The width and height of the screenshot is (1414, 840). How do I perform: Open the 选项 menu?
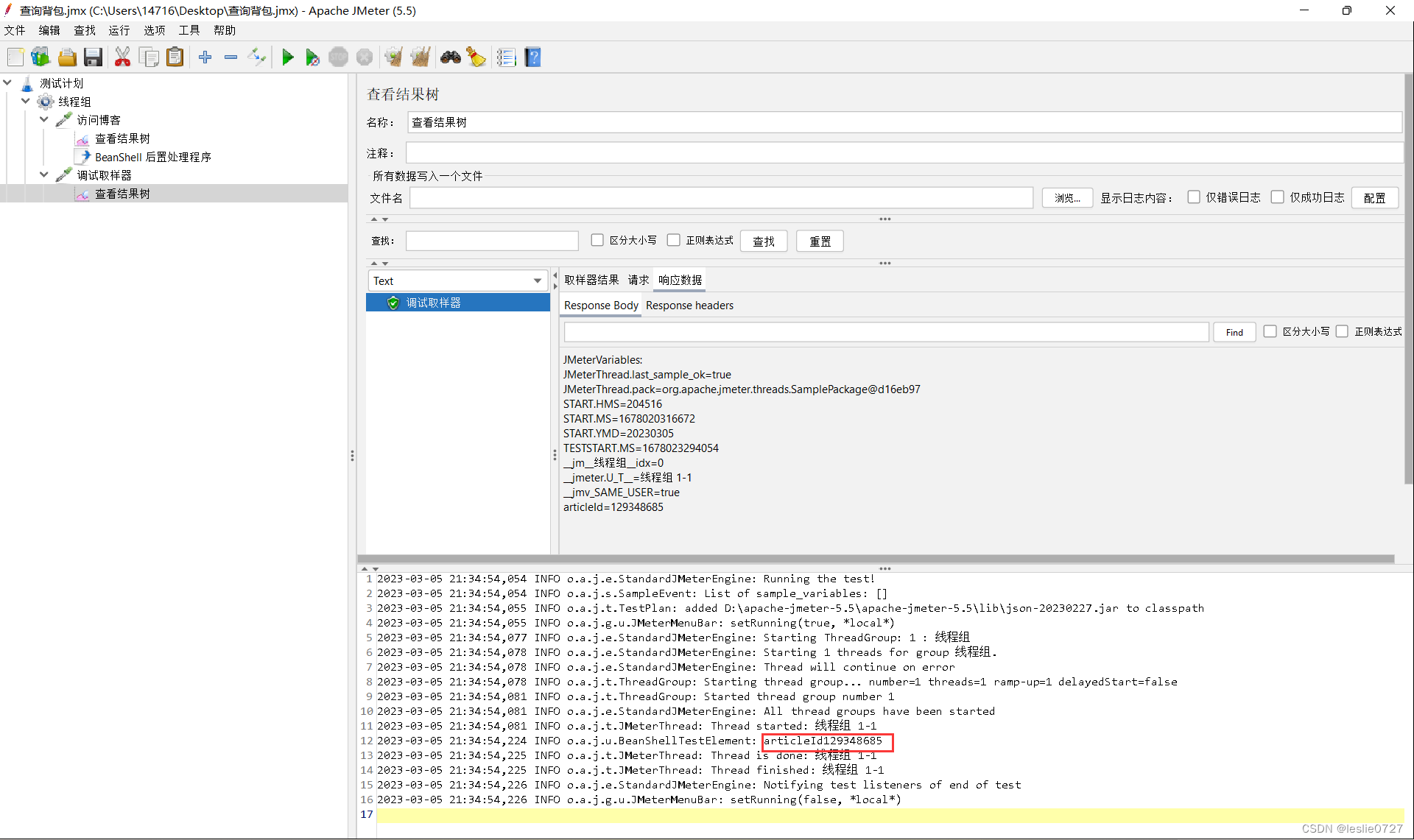coord(154,30)
